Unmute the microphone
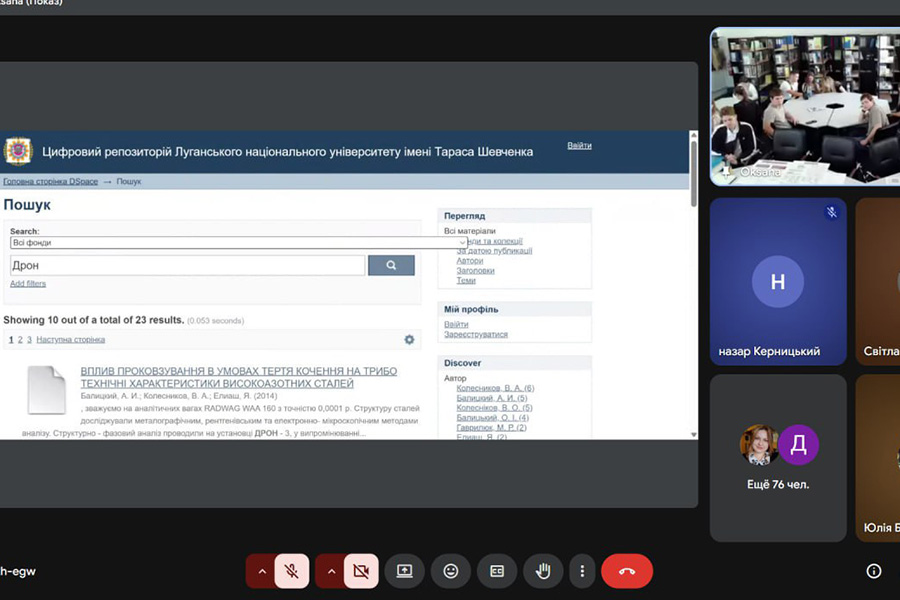Image resolution: width=900 pixels, height=600 pixels. 292,571
